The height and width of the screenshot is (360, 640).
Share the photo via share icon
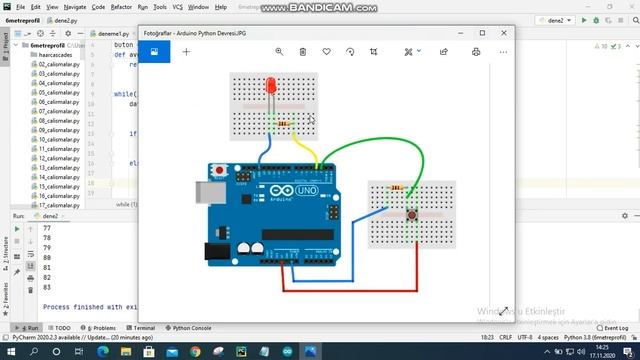[x=444, y=52]
